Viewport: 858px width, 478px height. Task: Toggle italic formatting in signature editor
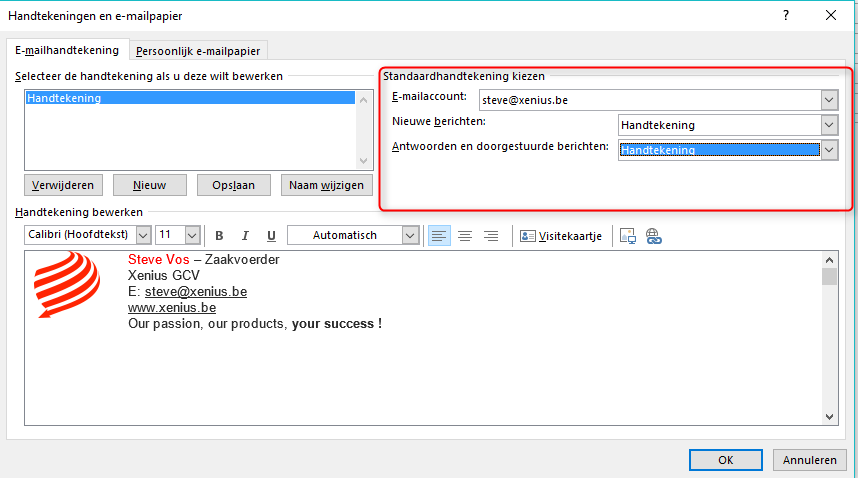pyautogui.click(x=245, y=236)
